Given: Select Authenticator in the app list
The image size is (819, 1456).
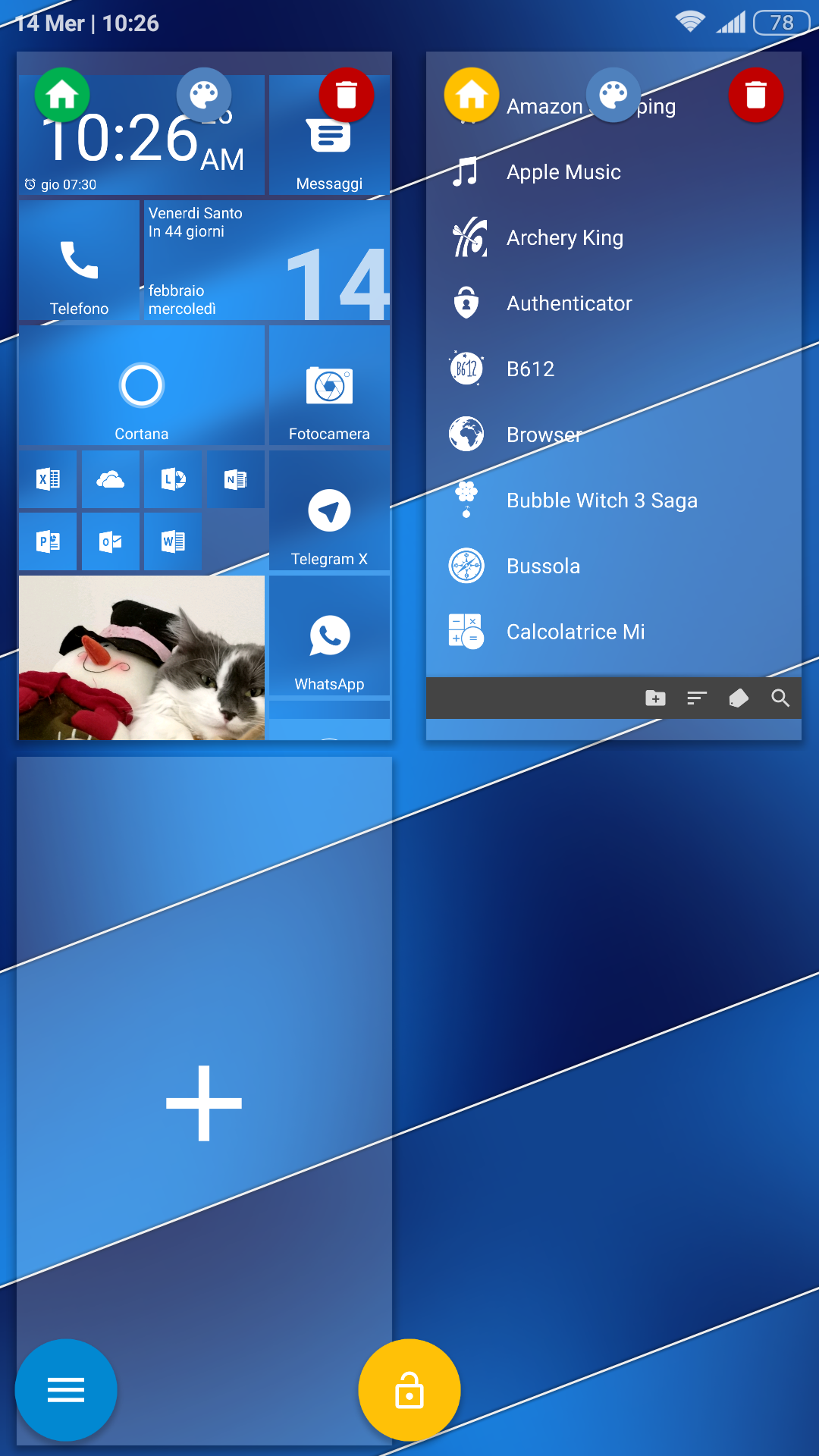Looking at the screenshot, I should tap(613, 303).
